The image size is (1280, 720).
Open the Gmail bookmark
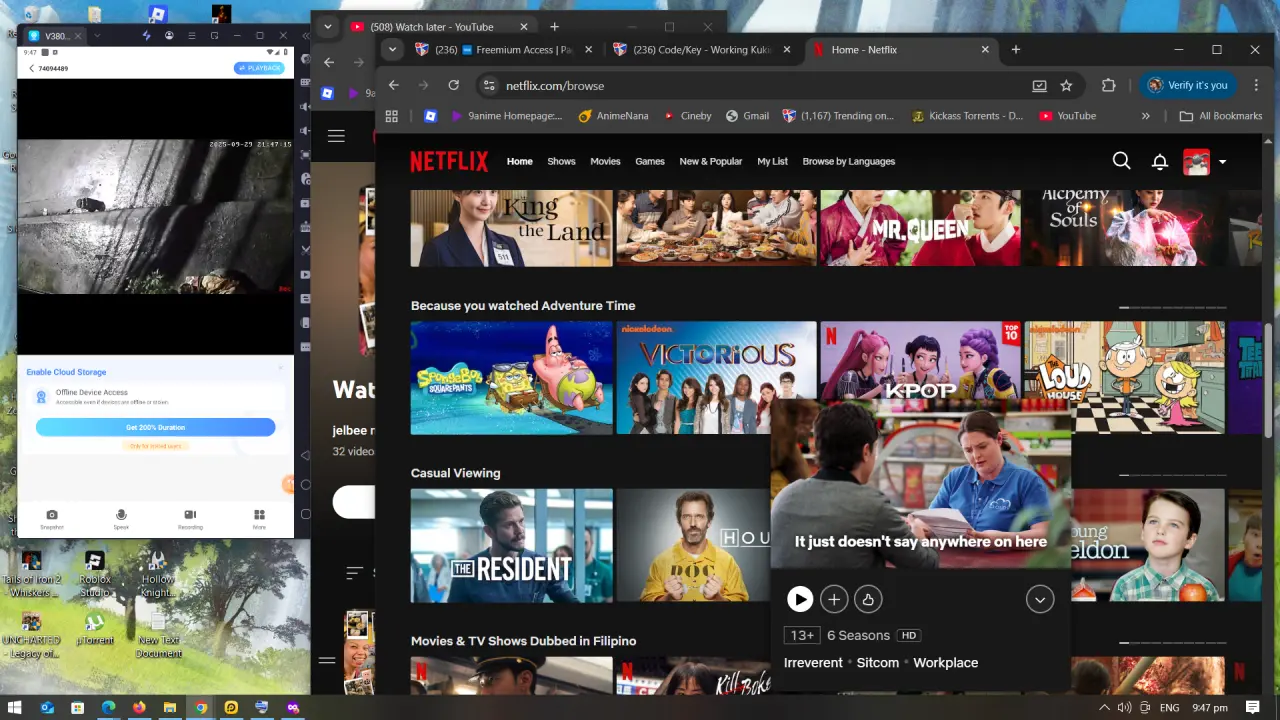point(747,116)
